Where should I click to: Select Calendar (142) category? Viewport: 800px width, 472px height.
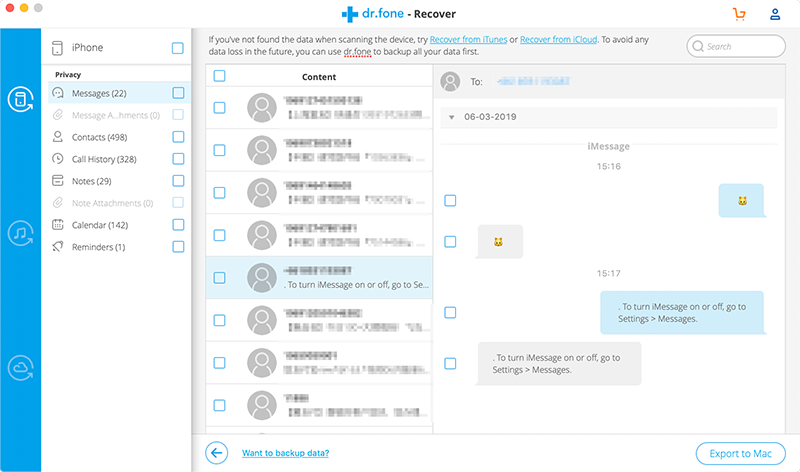tap(119, 225)
